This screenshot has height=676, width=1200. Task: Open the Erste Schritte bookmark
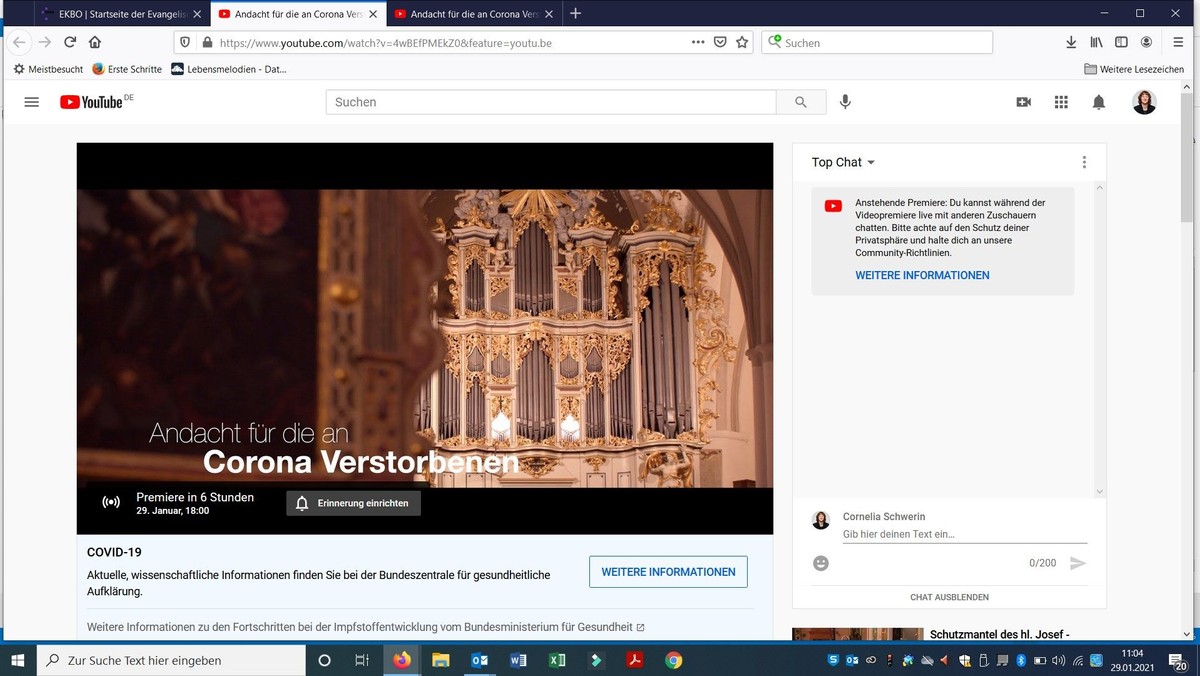[127, 69]
